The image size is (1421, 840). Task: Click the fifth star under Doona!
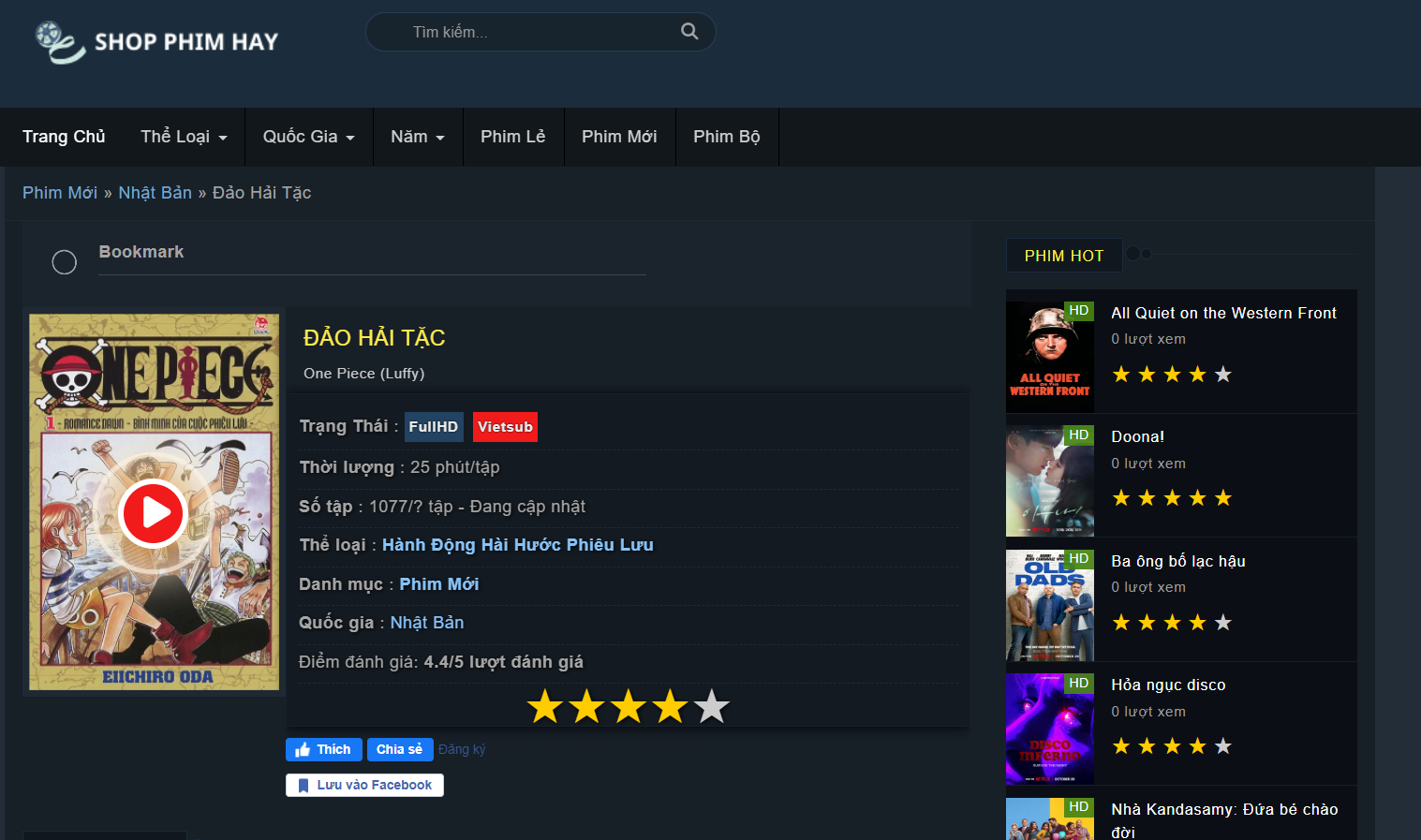click(1223, 498)
